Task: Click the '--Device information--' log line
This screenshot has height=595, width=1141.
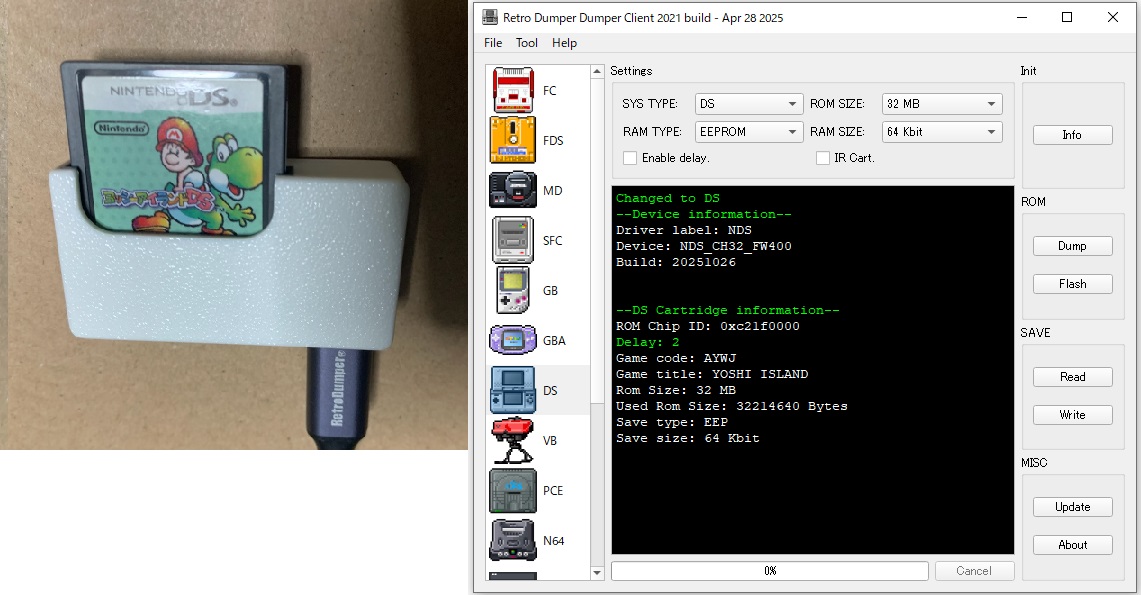Action: pos(704,214)
